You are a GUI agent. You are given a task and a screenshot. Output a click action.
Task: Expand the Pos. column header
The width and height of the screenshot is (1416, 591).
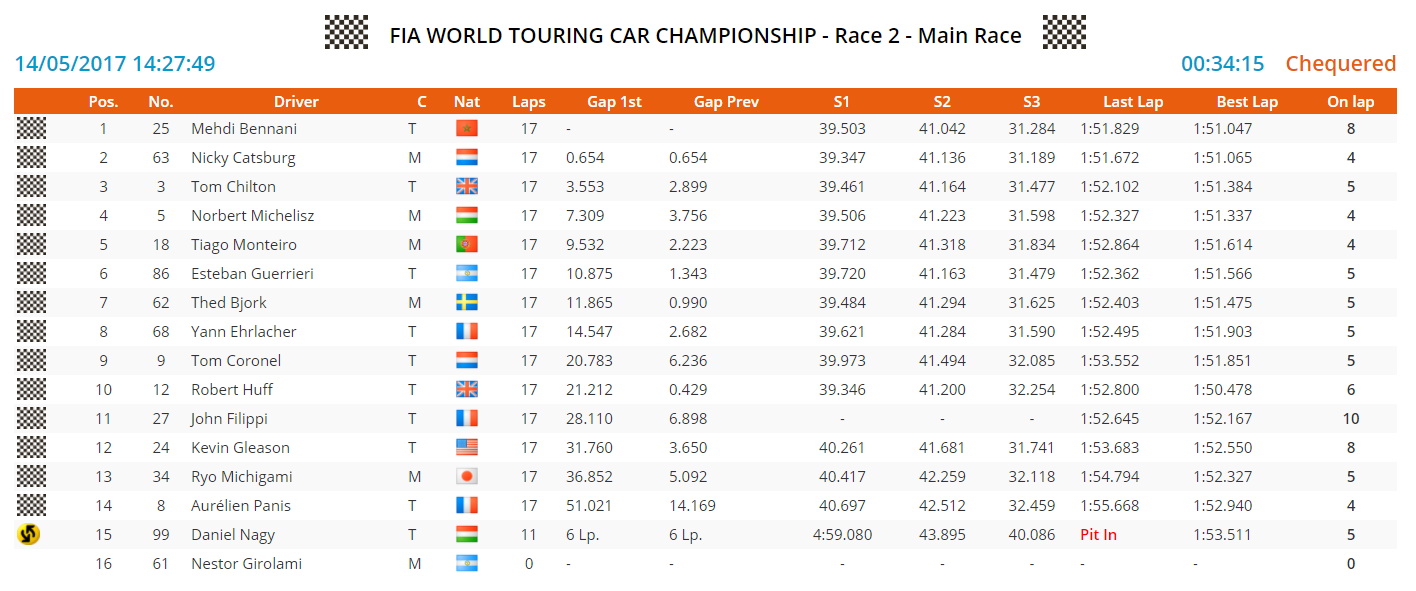coord(103,101)
